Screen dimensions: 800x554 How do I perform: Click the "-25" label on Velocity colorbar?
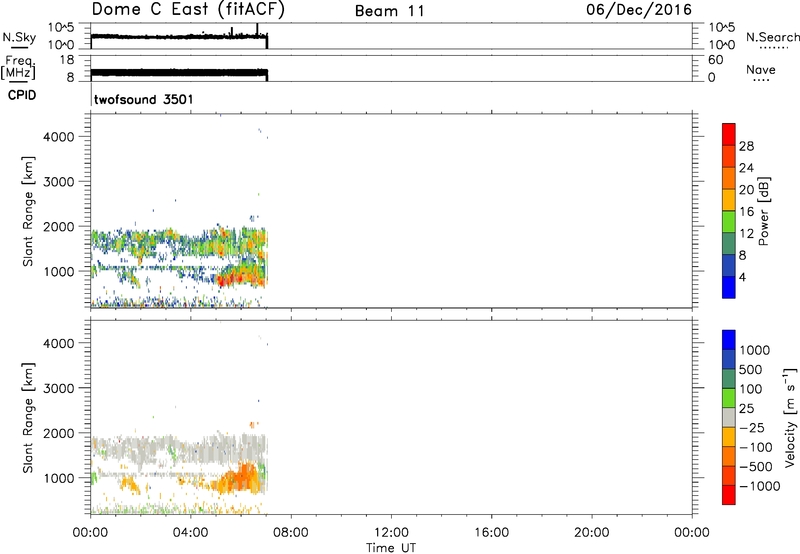753,428
